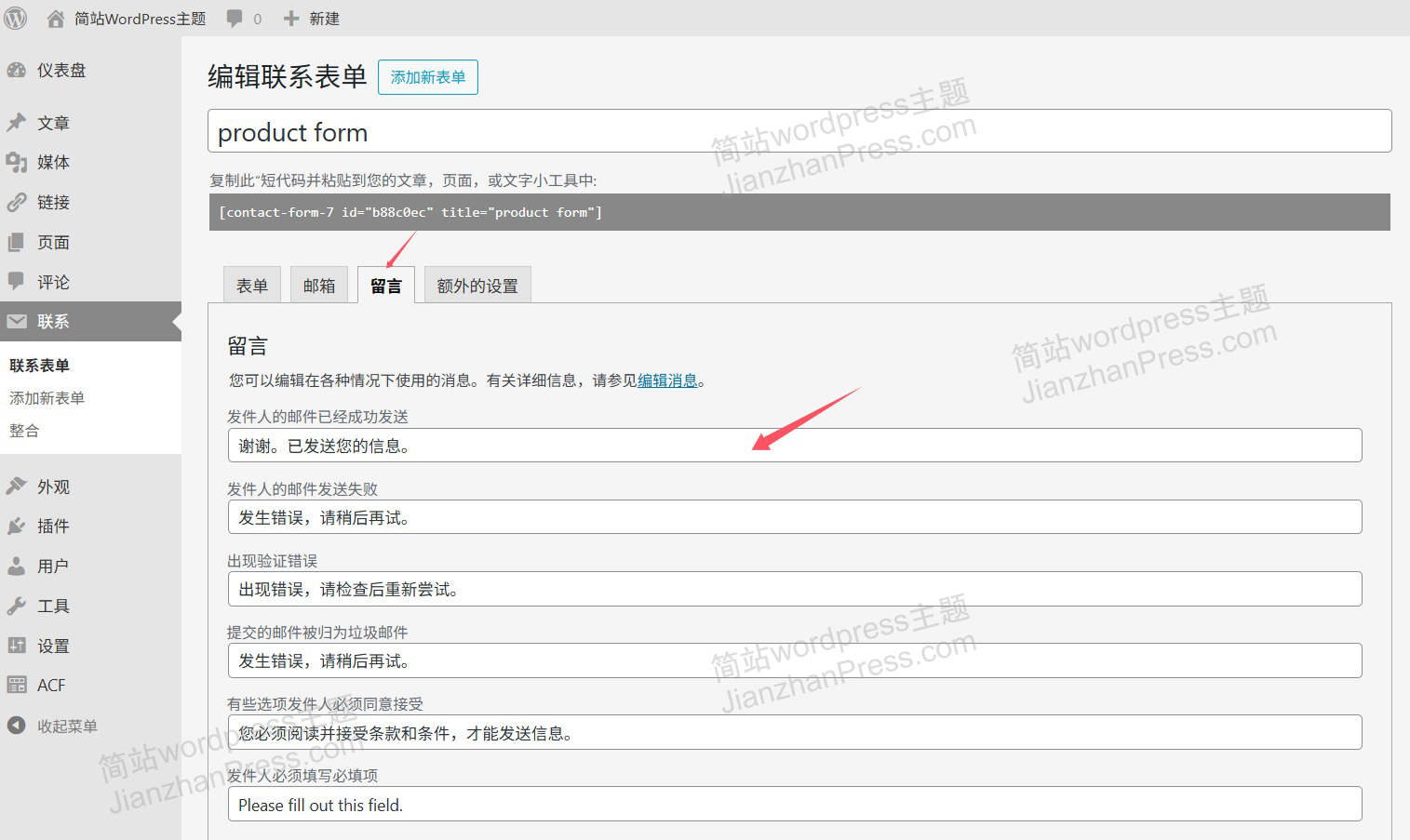Open the ACF sidebar icon
This screenshot has width=1410, height=840.
click(18, 685)
